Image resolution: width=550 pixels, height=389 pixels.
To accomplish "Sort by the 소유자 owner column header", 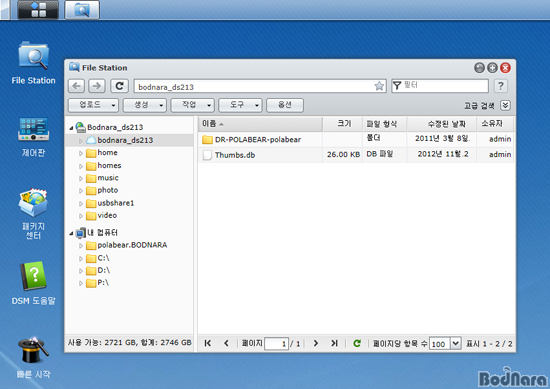I will pos(495,124).
